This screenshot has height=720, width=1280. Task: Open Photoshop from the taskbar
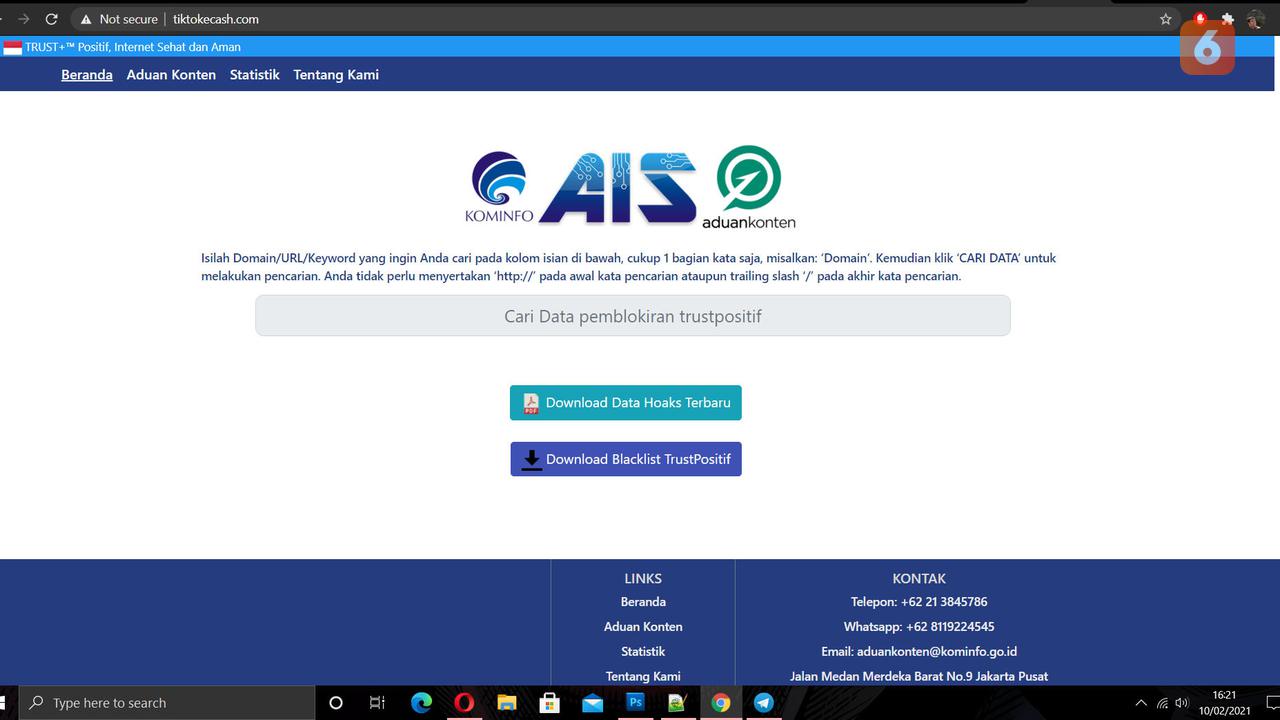[635, 703]
